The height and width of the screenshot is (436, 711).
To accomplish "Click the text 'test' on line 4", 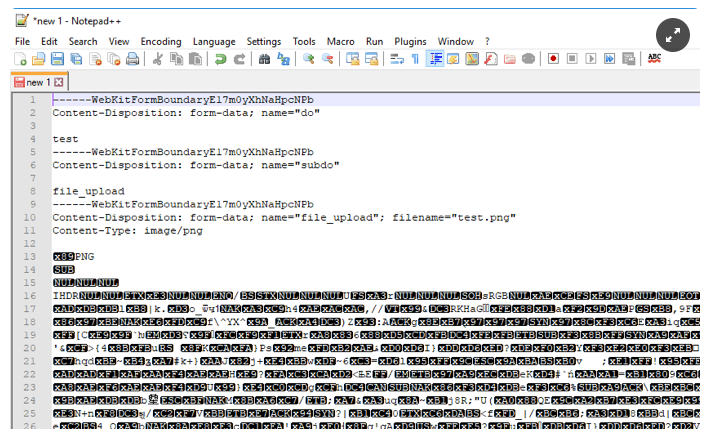I will [65, 139].
